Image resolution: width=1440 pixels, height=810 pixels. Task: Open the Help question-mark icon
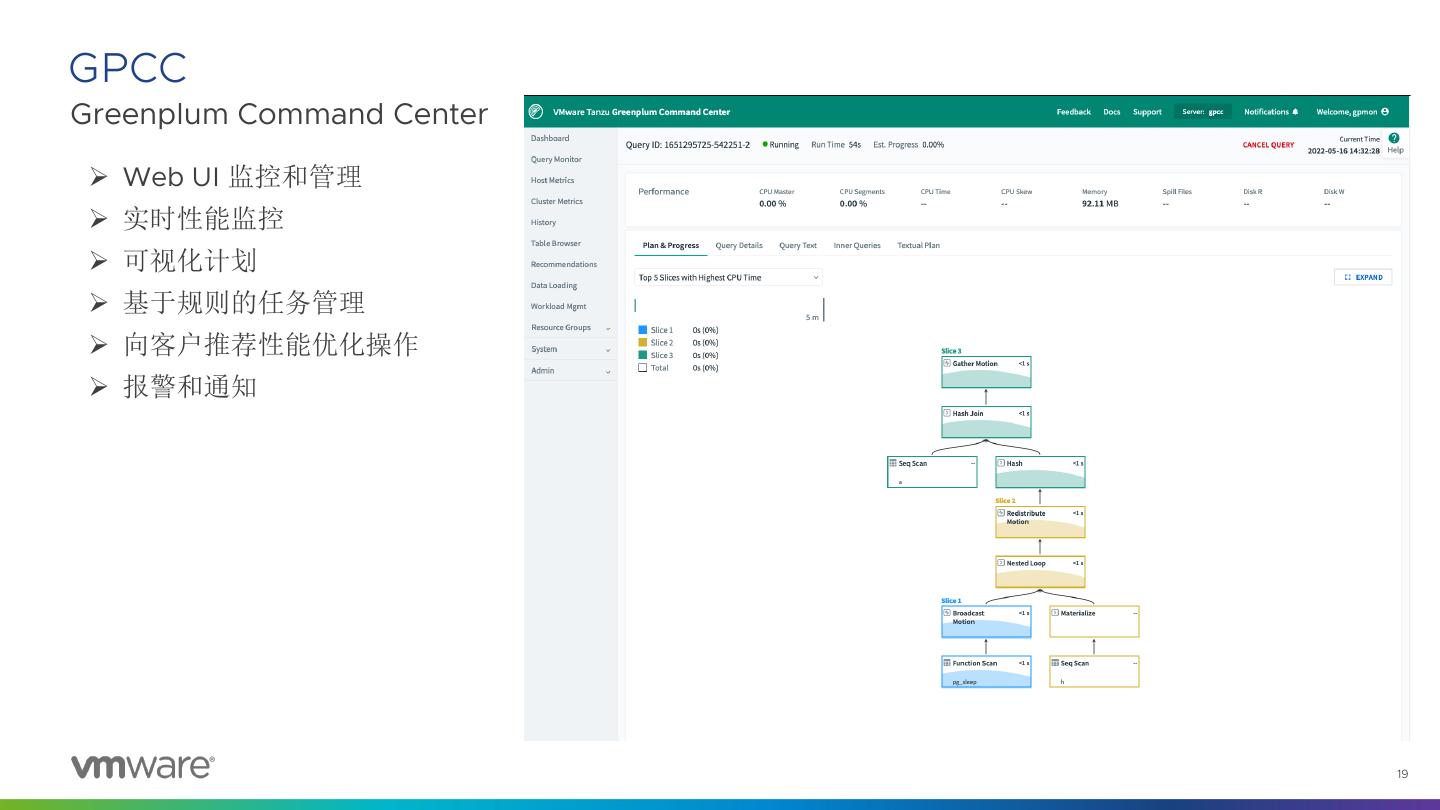[x=1394, y=138]
